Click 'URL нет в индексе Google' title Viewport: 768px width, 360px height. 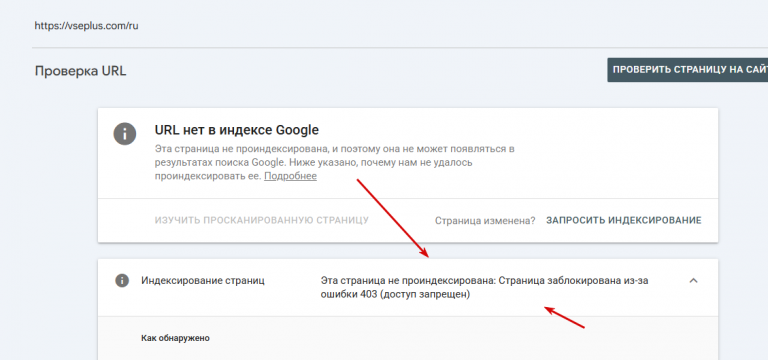click(237, 130)
